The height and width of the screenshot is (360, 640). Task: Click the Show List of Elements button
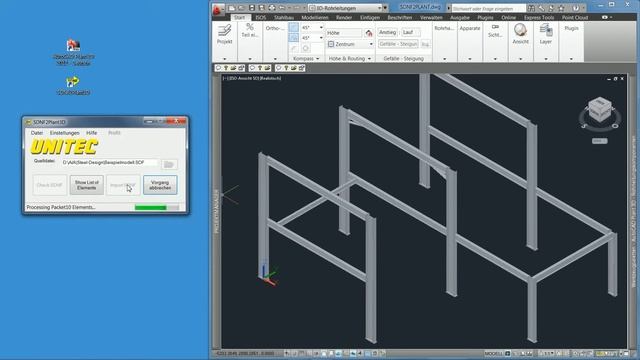click(x=87, y=185)
